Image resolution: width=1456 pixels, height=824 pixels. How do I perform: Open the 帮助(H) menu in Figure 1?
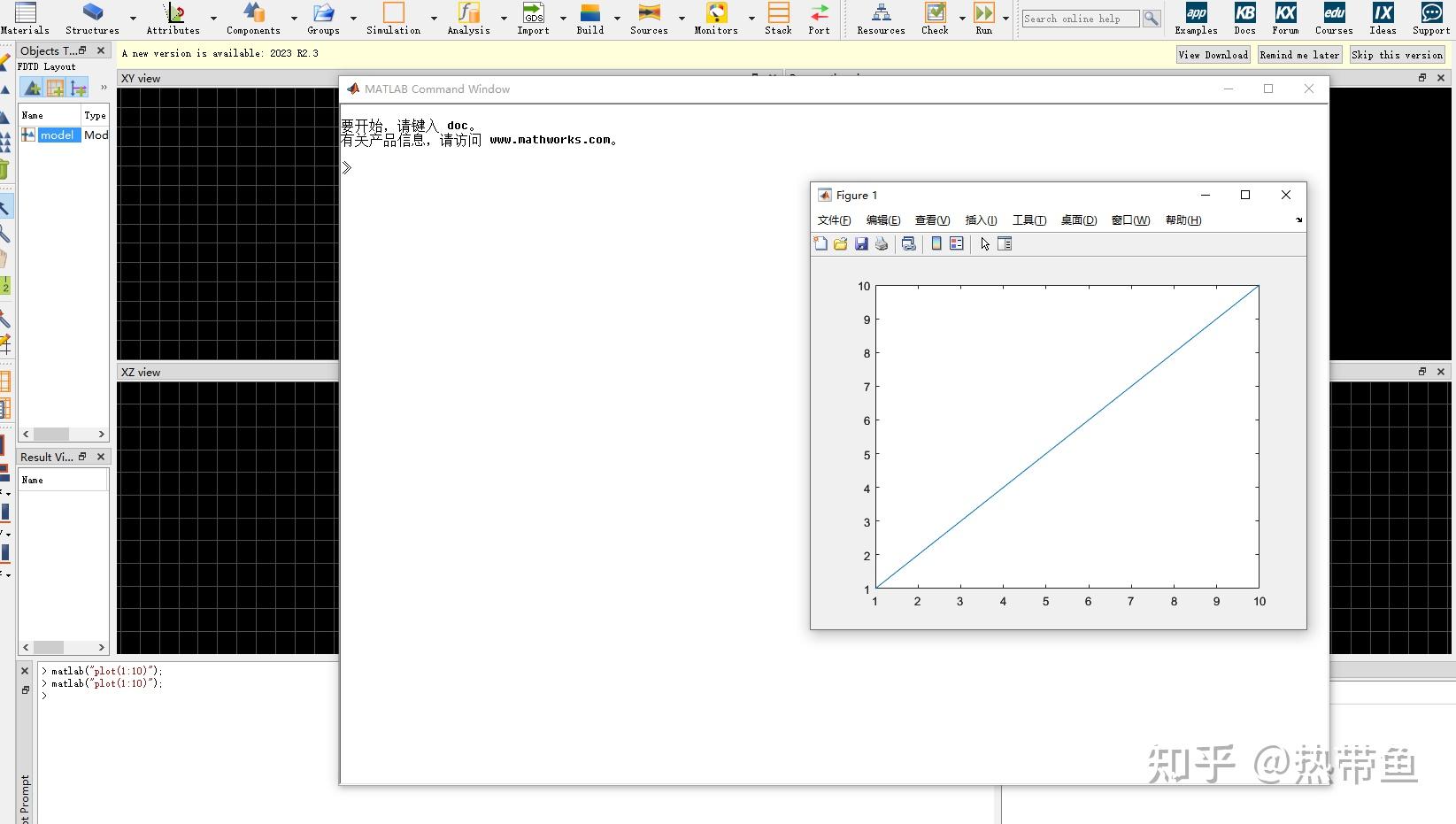click(1183, 220)
